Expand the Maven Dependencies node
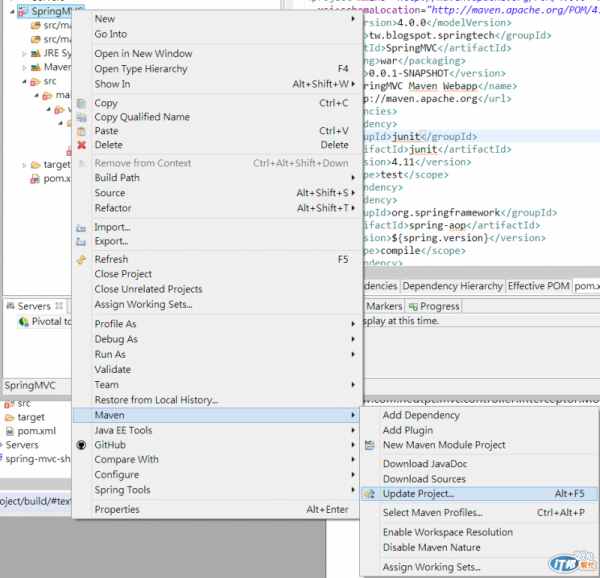Screen dimensions: 600x578 [x=24, y=68]
